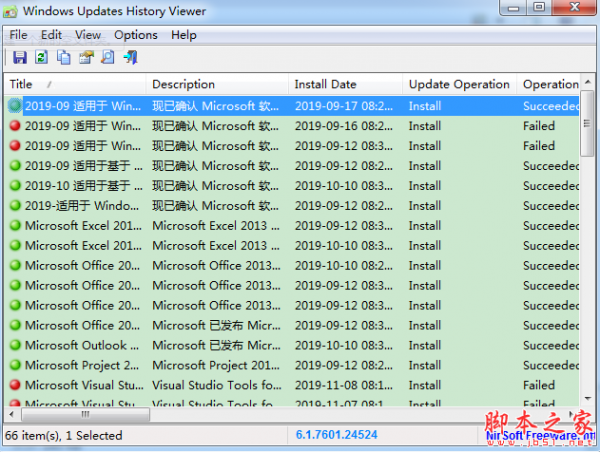Click the Install cell on the Microsoft Project row
The image size is (600, 452).
pos(425,365)
